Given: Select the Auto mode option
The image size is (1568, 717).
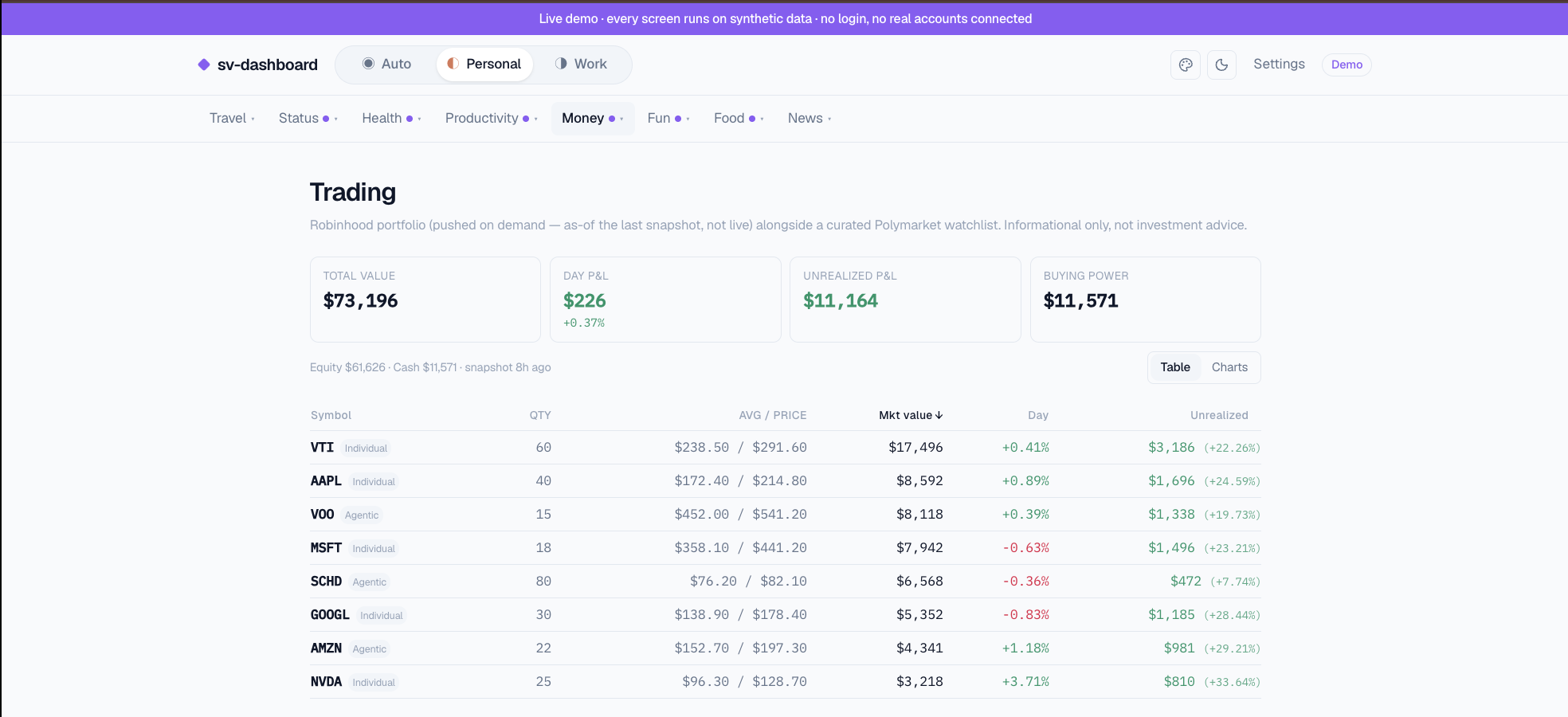Looking at the screenshot, I should [x=386, y=64].
